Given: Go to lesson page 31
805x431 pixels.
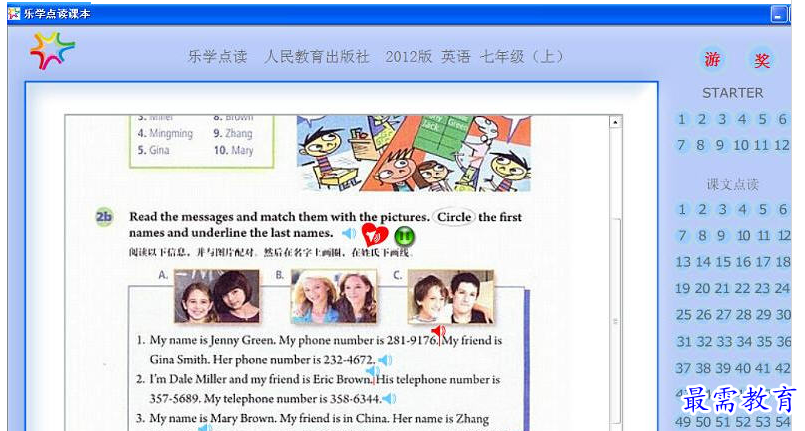Looking at the screenshot, I should click(x=683, y=342).
